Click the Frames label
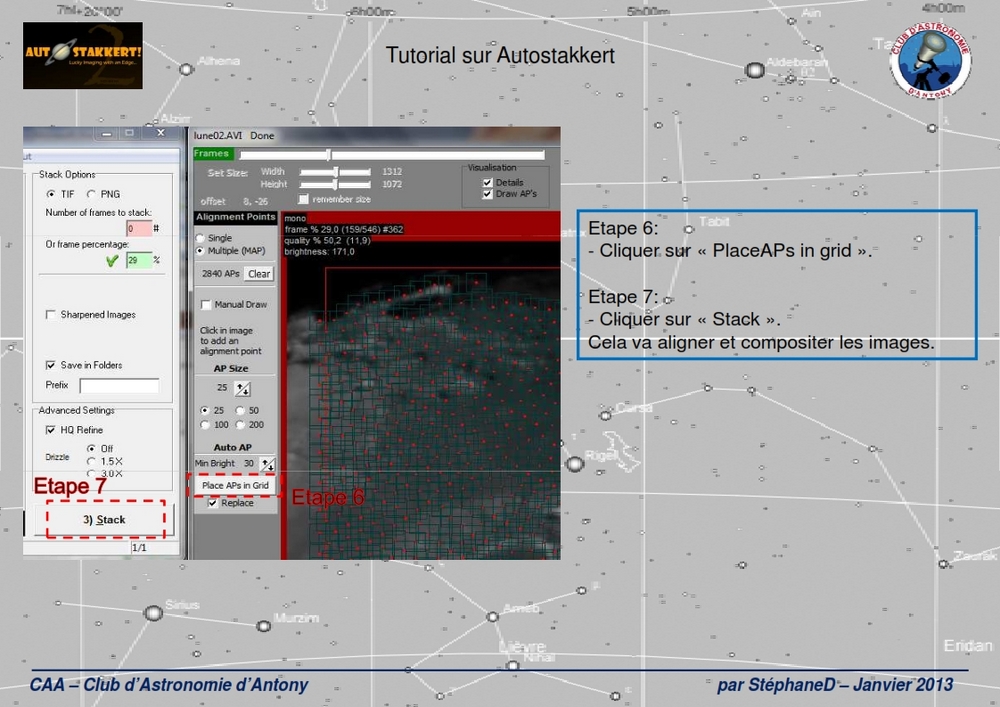1000x707 pixels. [x=213, y=154]
